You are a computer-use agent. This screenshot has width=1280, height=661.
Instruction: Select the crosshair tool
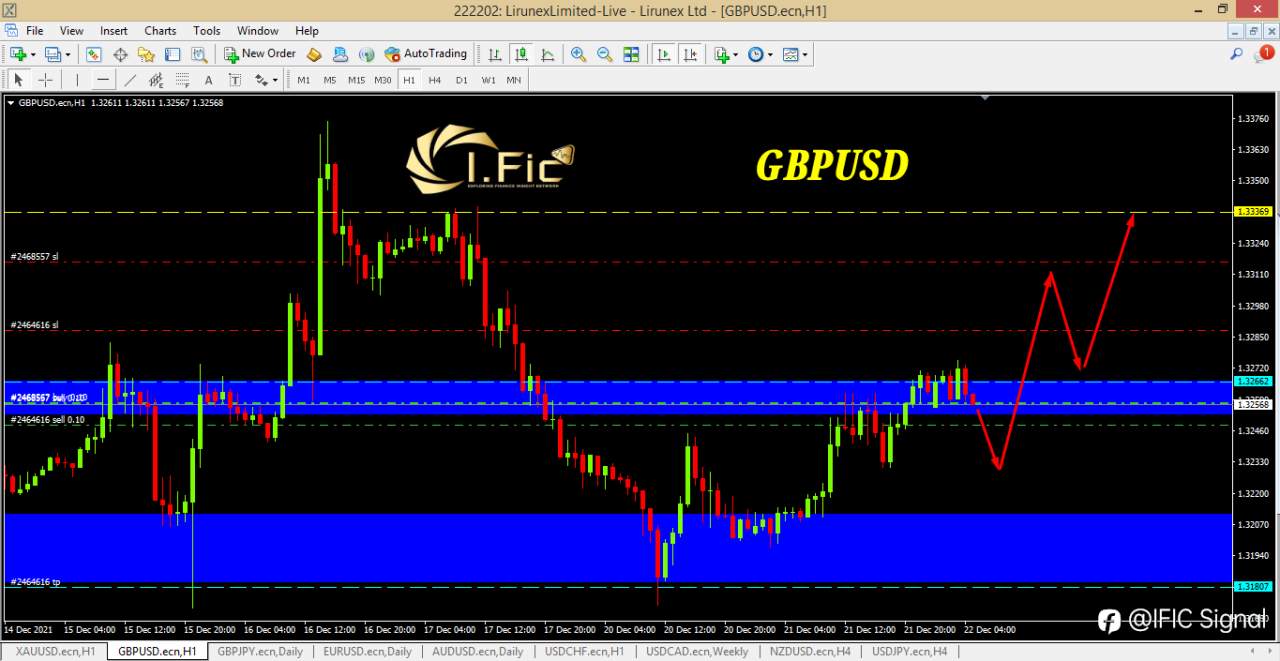point(44,80)
